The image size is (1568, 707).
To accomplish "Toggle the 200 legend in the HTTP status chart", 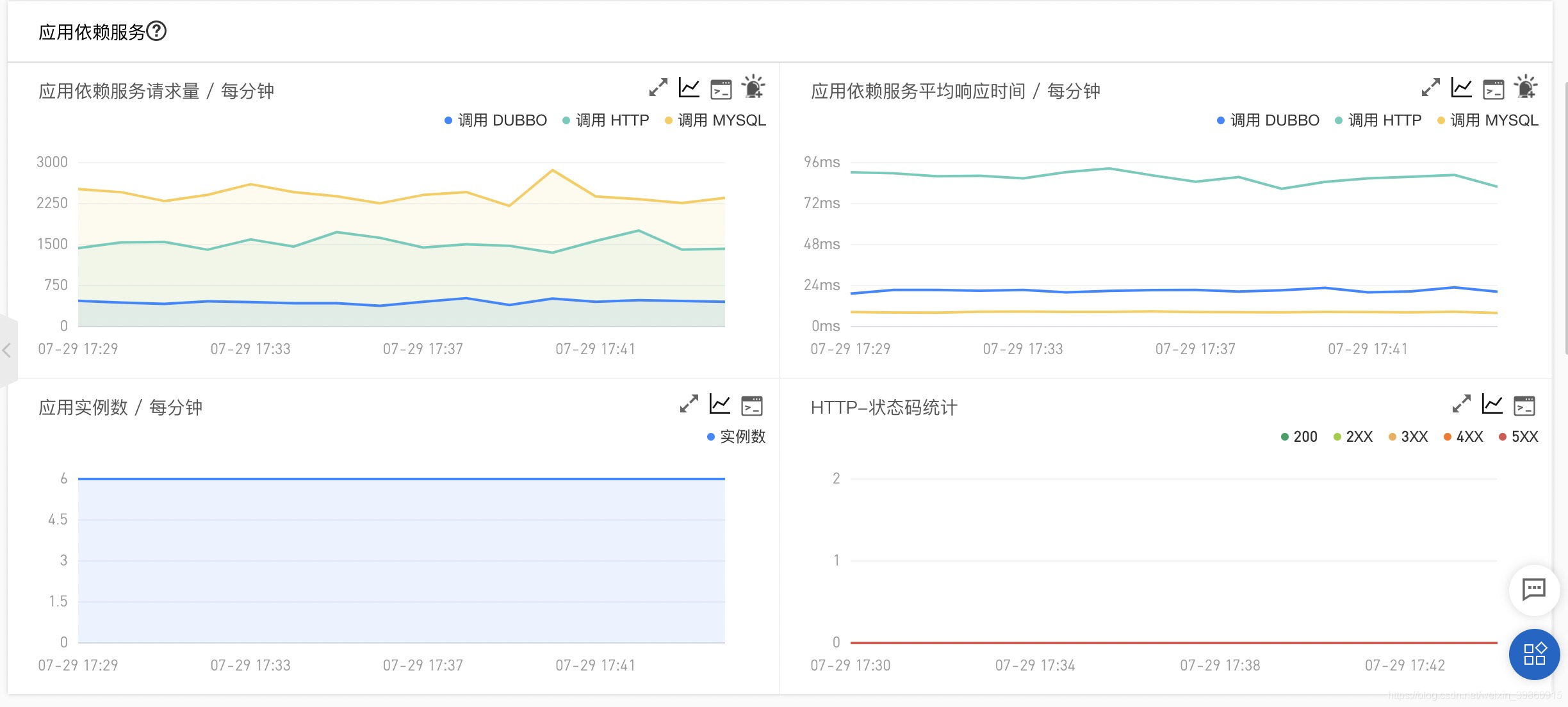I will pos(1300,436).
